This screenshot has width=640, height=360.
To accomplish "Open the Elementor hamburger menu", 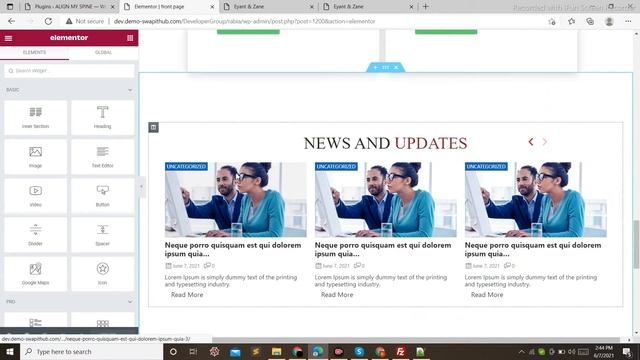I will (8, 38).
